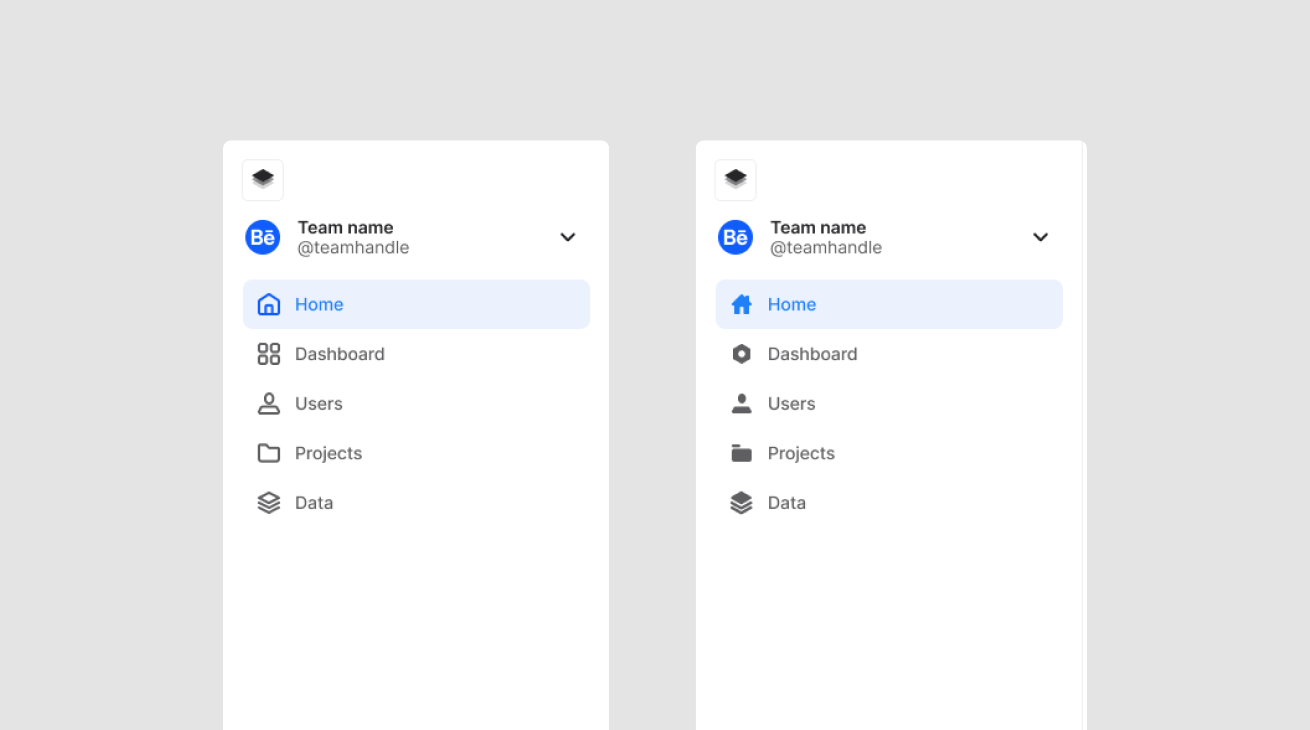Click the outlined Projects folder icon
The image size is (1310, 730).
[x=269, y=453]
